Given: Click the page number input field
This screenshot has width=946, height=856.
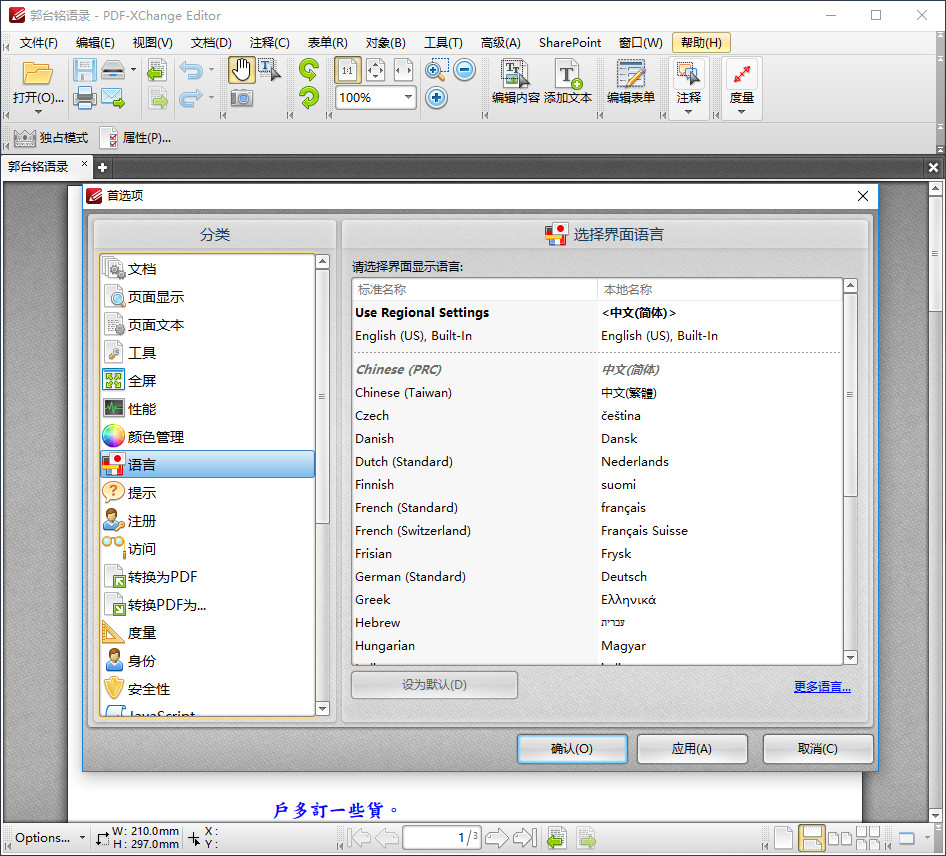Looking at the screenshot, I should [442, 837].
